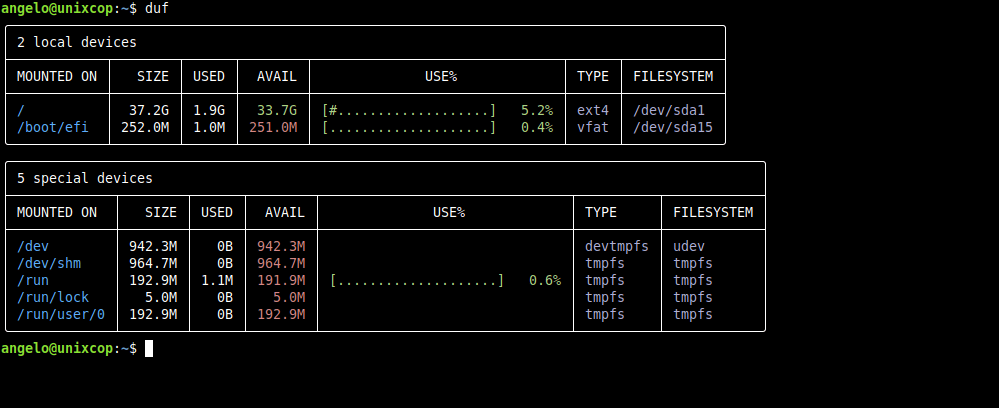Click the /run usage bar at 0.6%

tap(417, 280)
